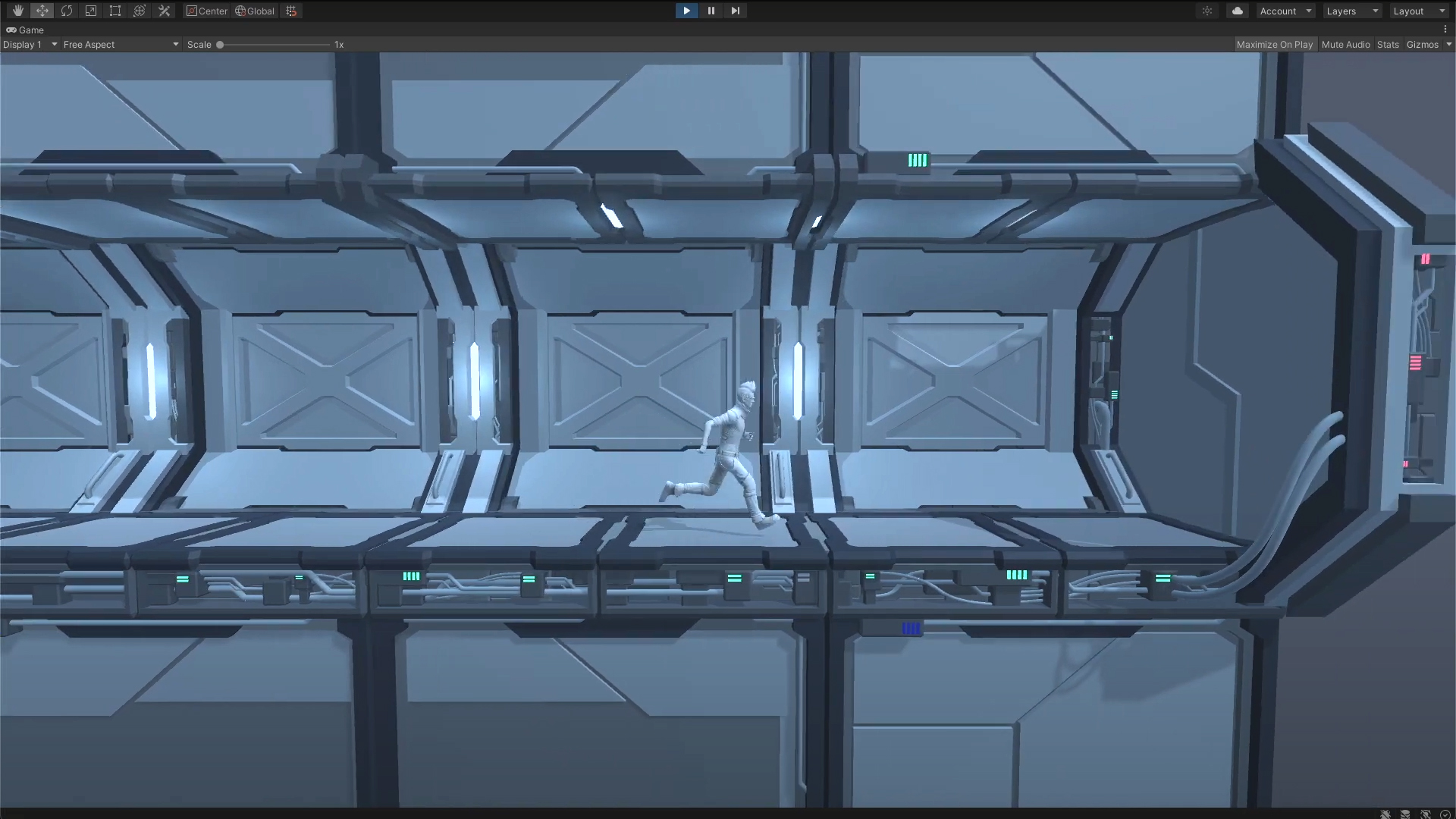
Task: Open the custom editor tools icon
Action: (x=164, y=11)
